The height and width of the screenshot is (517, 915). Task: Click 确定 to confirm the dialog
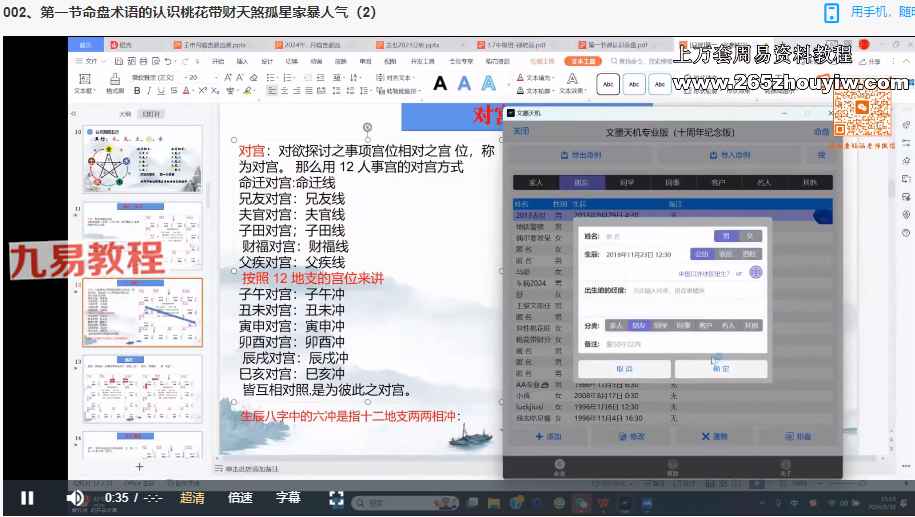[720, 369]
